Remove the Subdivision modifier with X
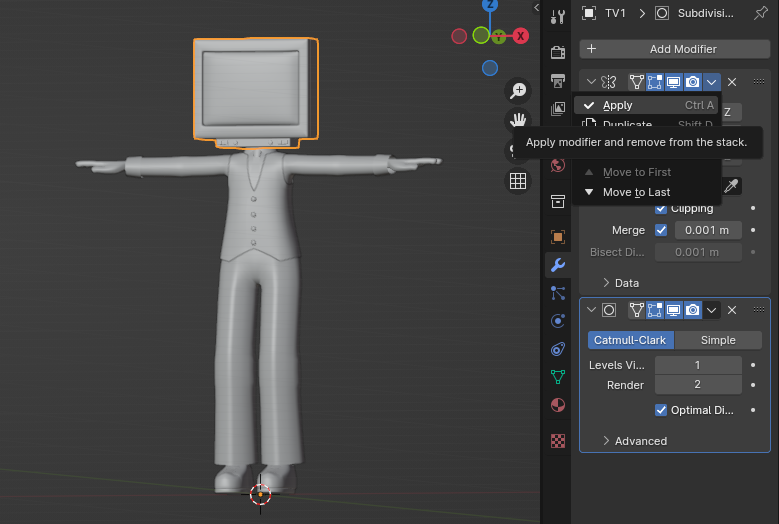779x524 pixels. click(732, 310)
